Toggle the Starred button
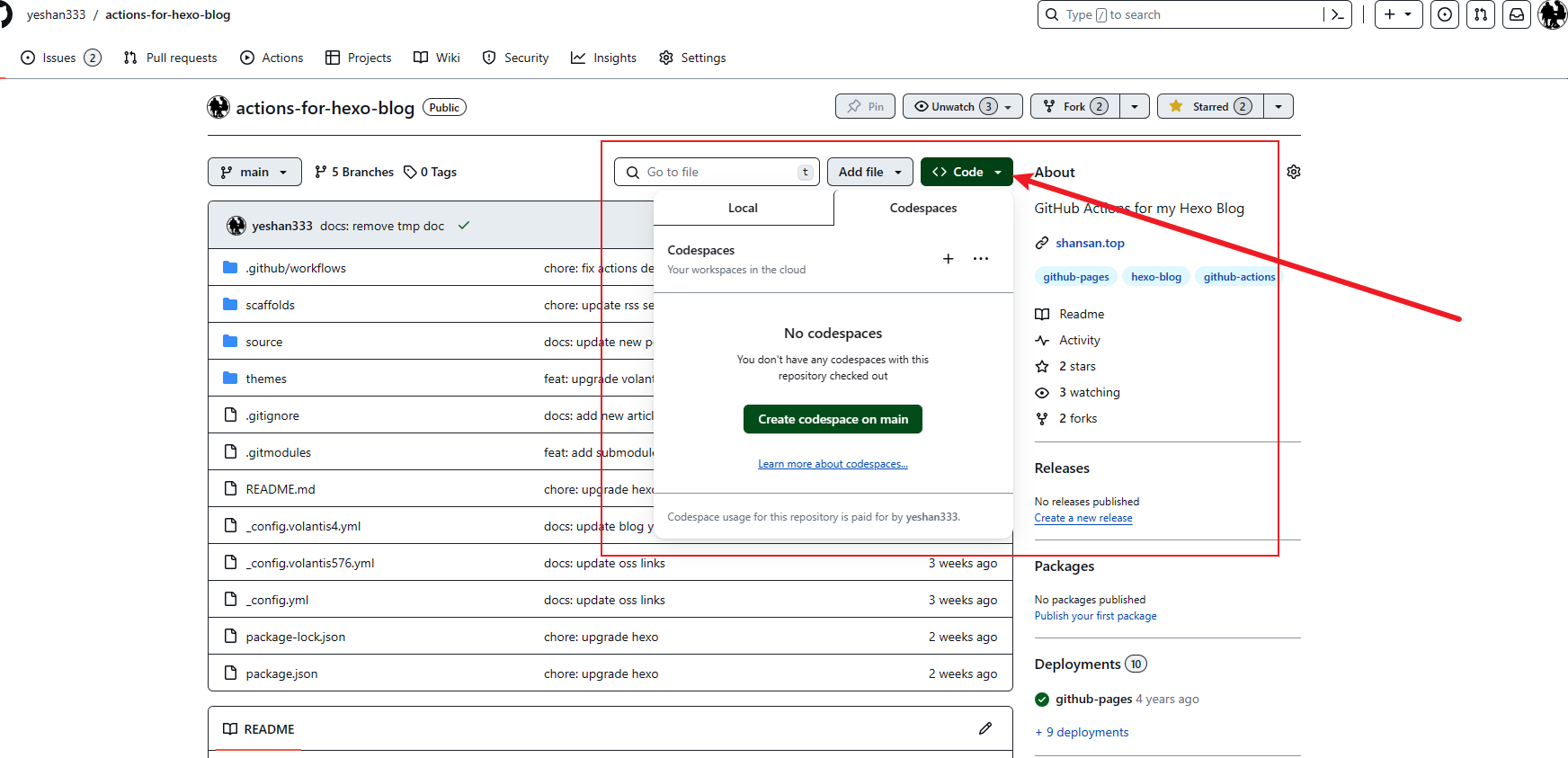This screenshot has width=1568, height=758. (1210, 106)
